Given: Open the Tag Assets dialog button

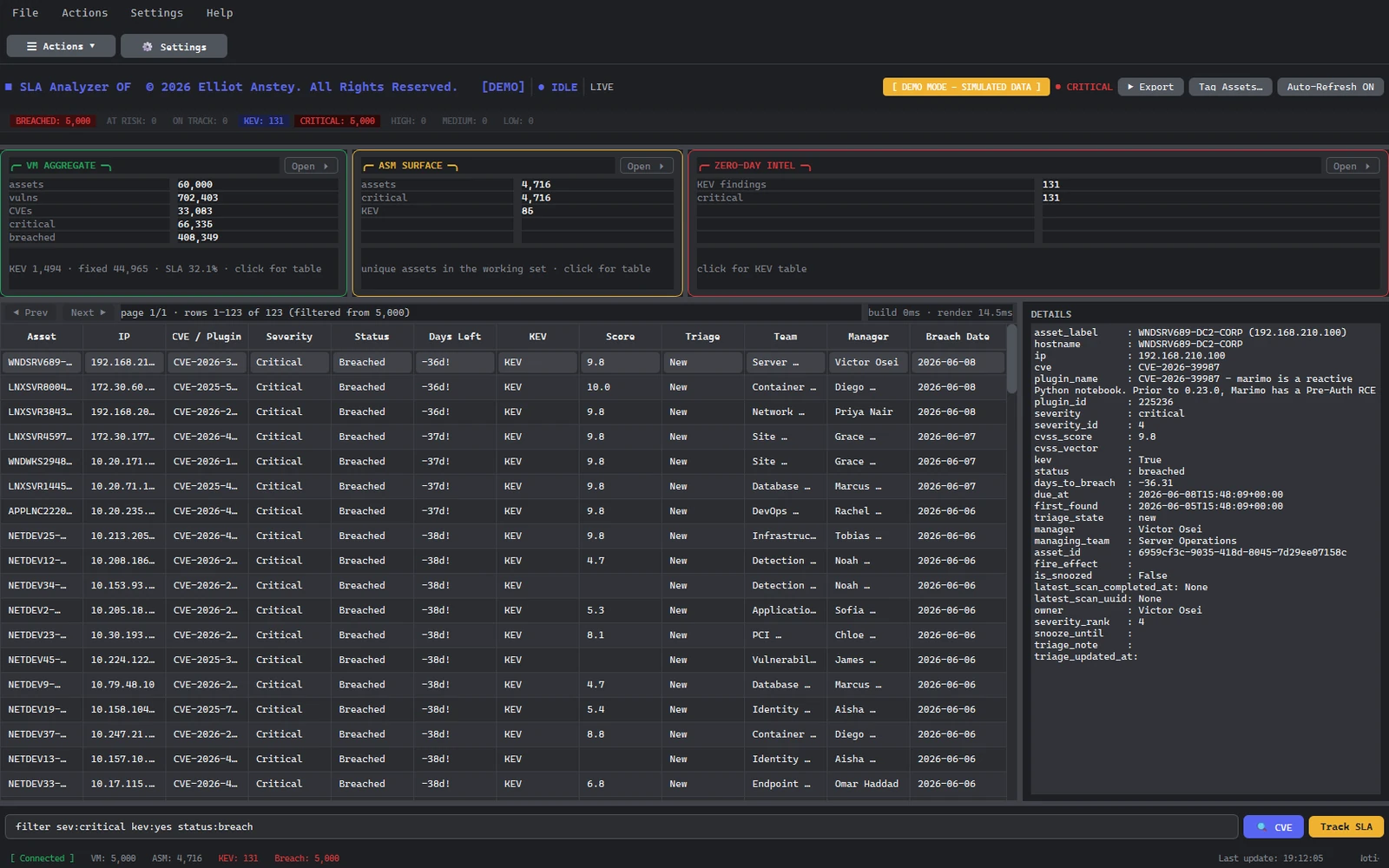Looking at the screenshot, I should tap(1230, 87).
